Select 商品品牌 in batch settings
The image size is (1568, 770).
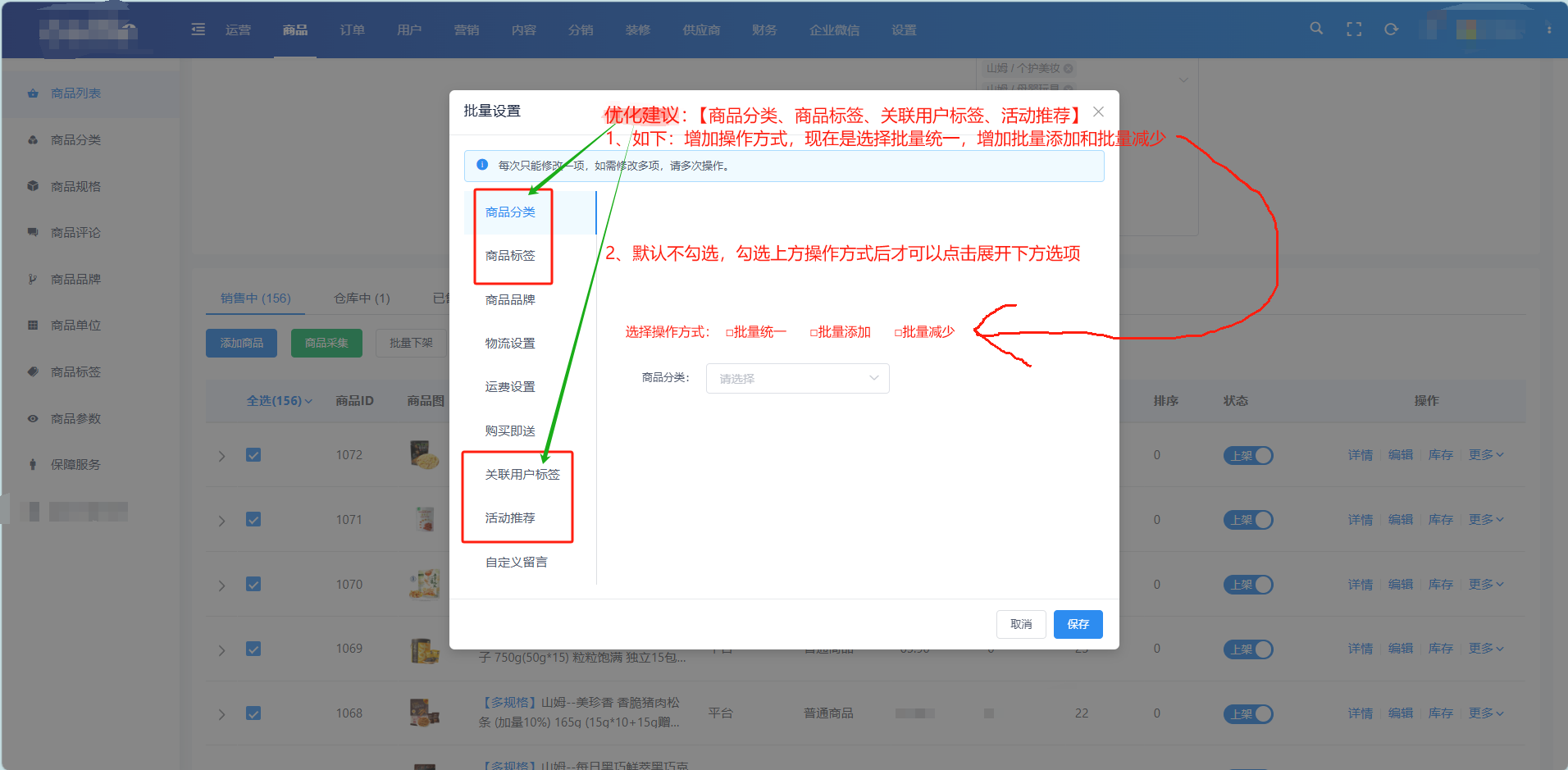click(x=510, y=299)
